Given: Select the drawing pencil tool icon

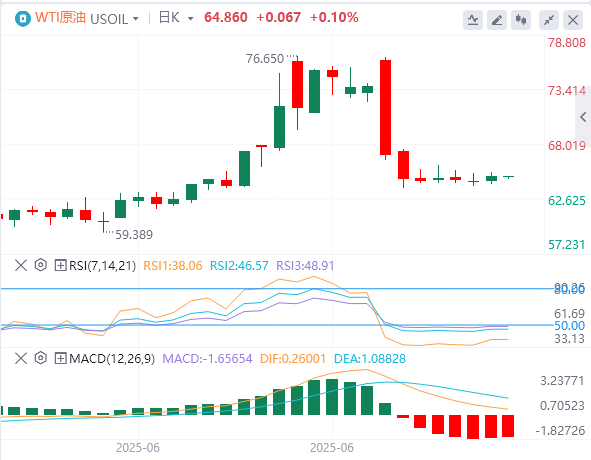Looking at the screenshot, I should pyautogui.click(x=497, y=20).
